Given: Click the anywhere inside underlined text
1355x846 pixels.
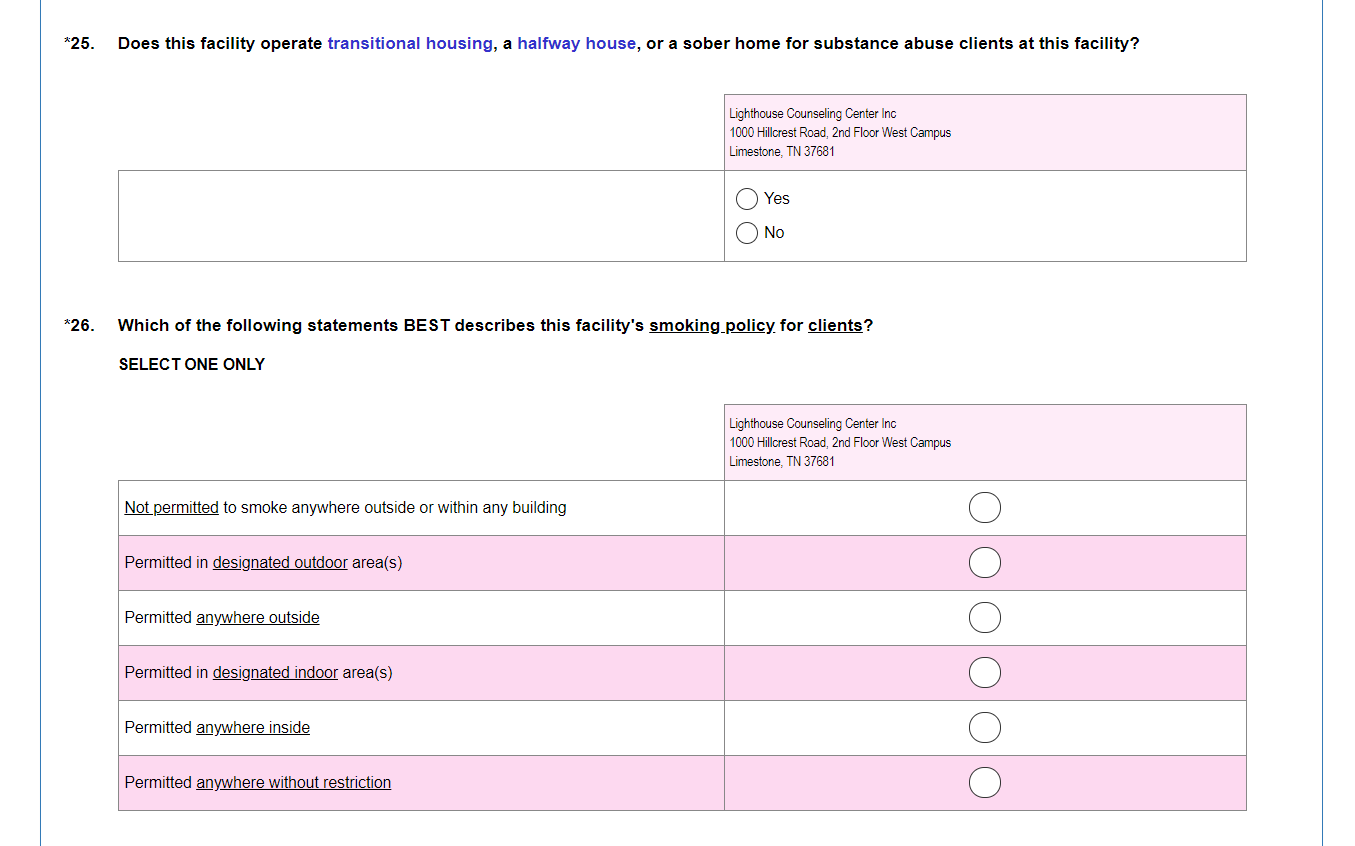Looking at the screenshot, I should pyautogui.click(x=252, y=728).
